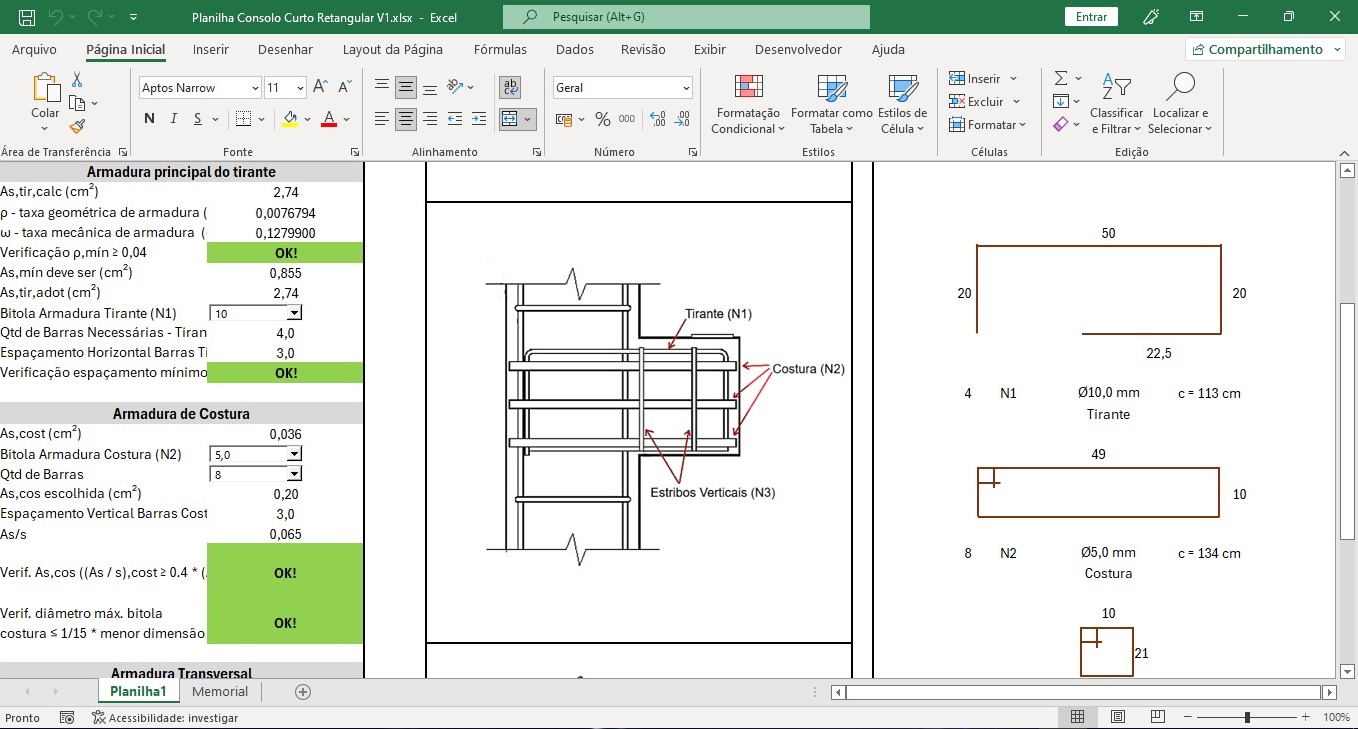Click the Format Painter brush icon
Image resolution: width=1358 pixels, height=729 pixels.
click(77, 126)
